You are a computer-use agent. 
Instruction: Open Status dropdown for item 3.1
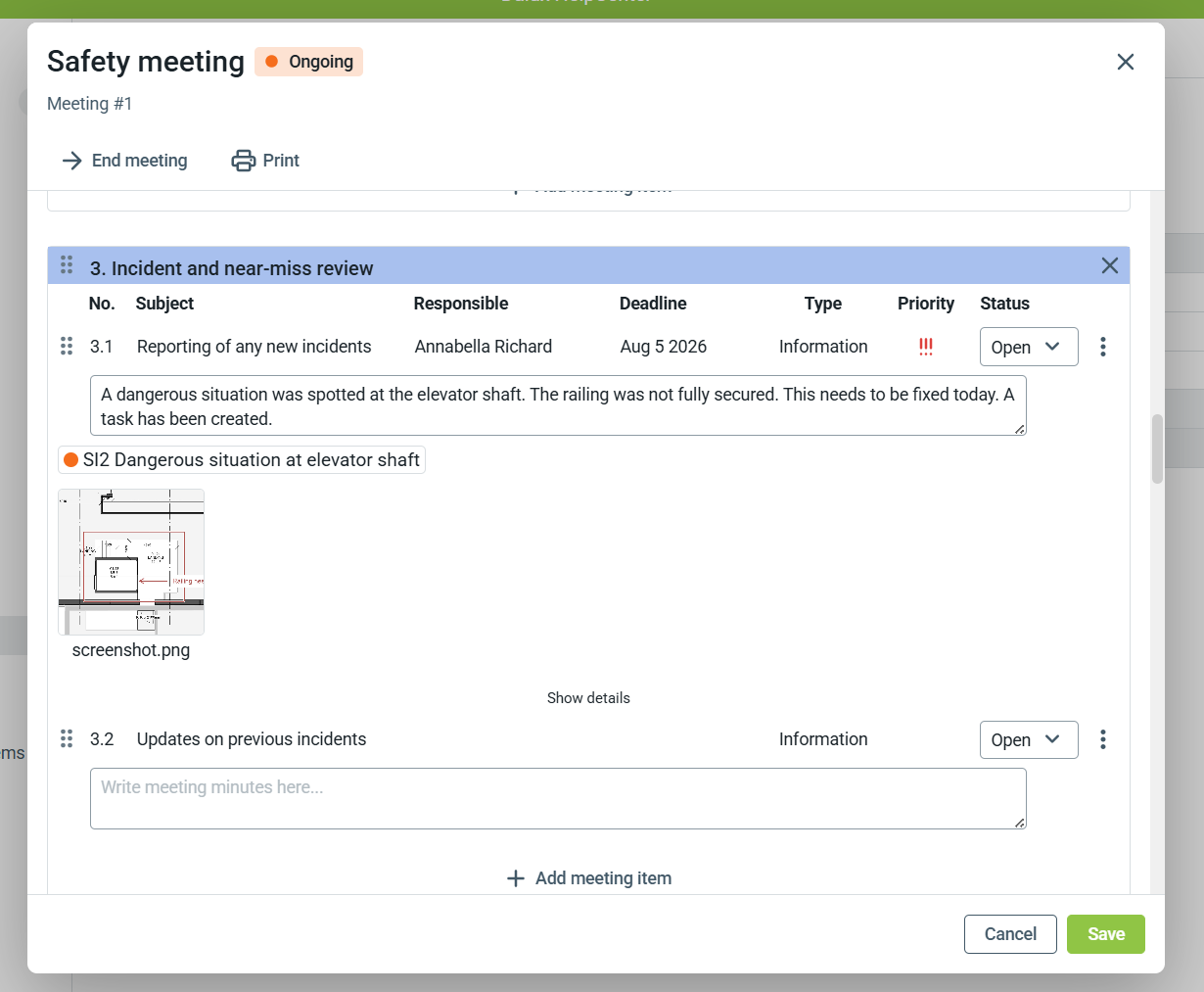tap(1029, 347)
